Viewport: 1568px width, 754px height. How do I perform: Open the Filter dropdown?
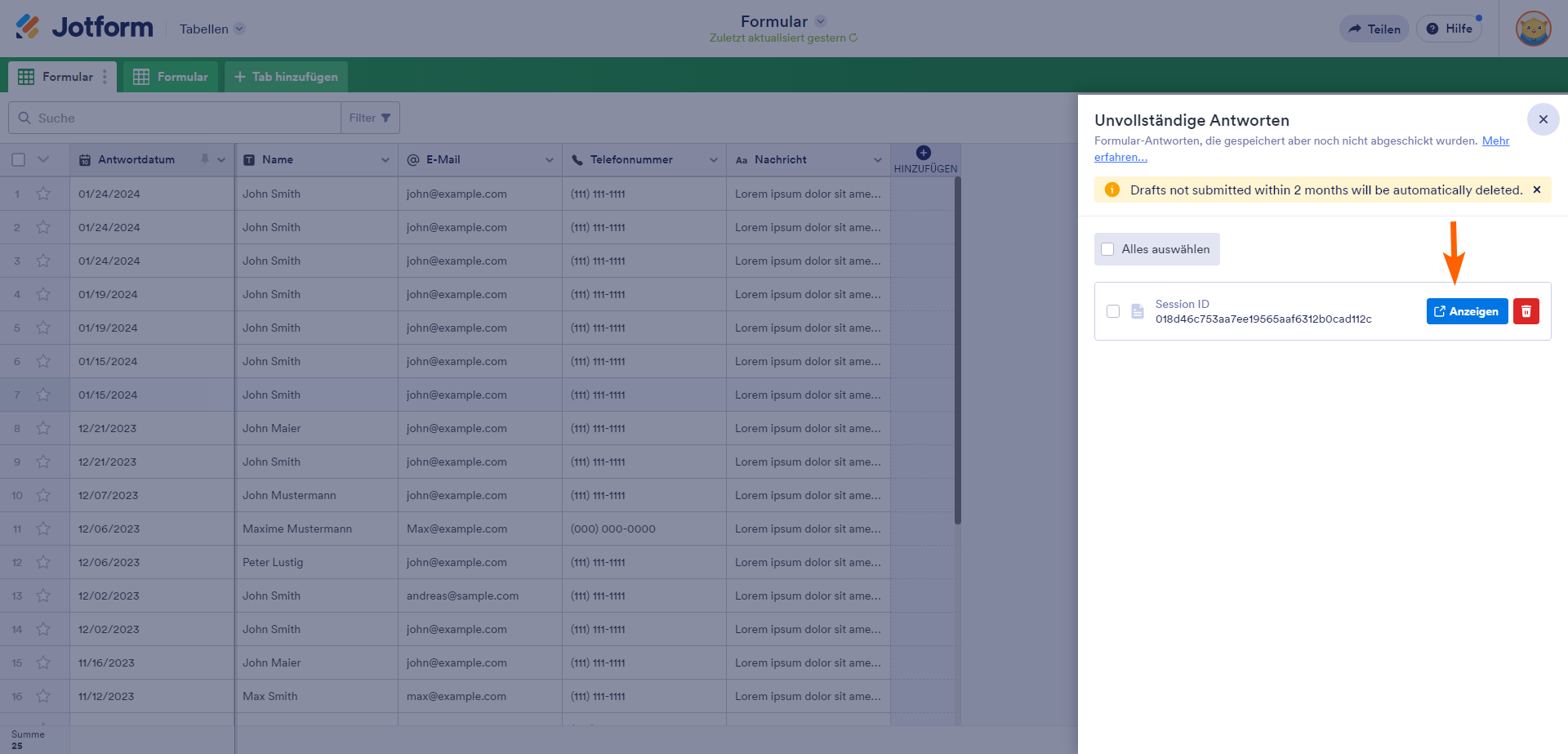pyautogui.click(x=370, y=118)
